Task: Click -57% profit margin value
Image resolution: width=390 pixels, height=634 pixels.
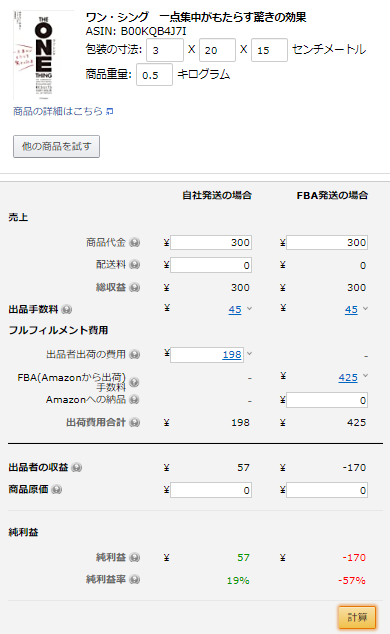Action: tap(352, 581)
